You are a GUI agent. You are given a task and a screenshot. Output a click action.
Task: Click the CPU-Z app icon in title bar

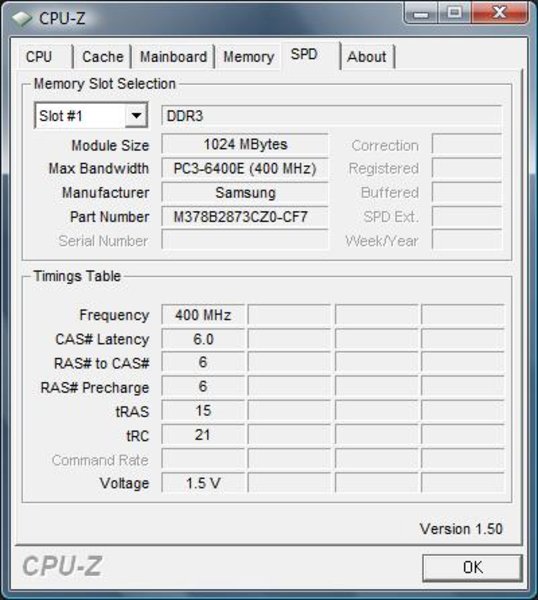click(22, 18)
